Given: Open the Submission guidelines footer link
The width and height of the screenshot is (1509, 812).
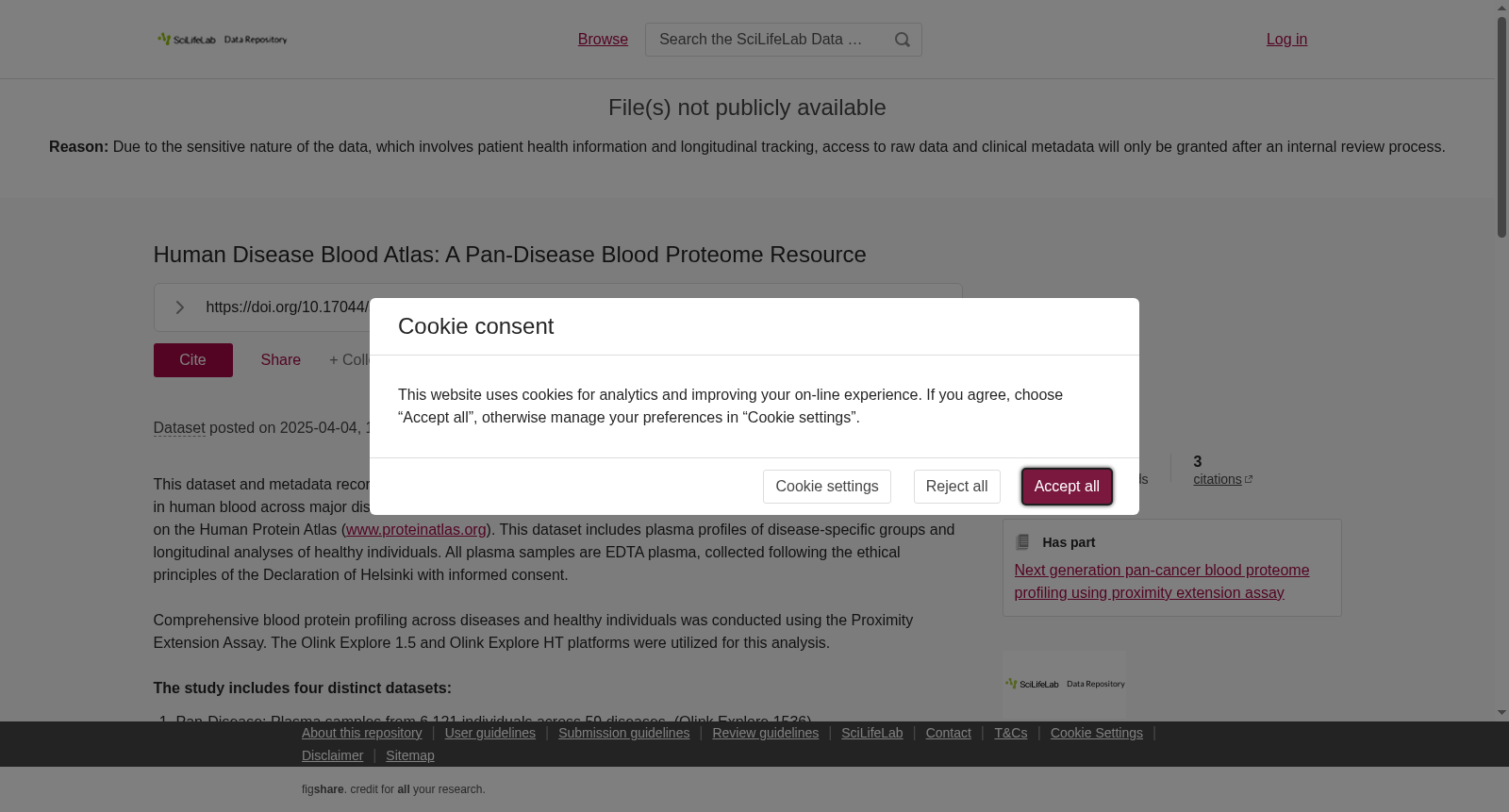Looking at the screenshot, I should coord(623,733).
